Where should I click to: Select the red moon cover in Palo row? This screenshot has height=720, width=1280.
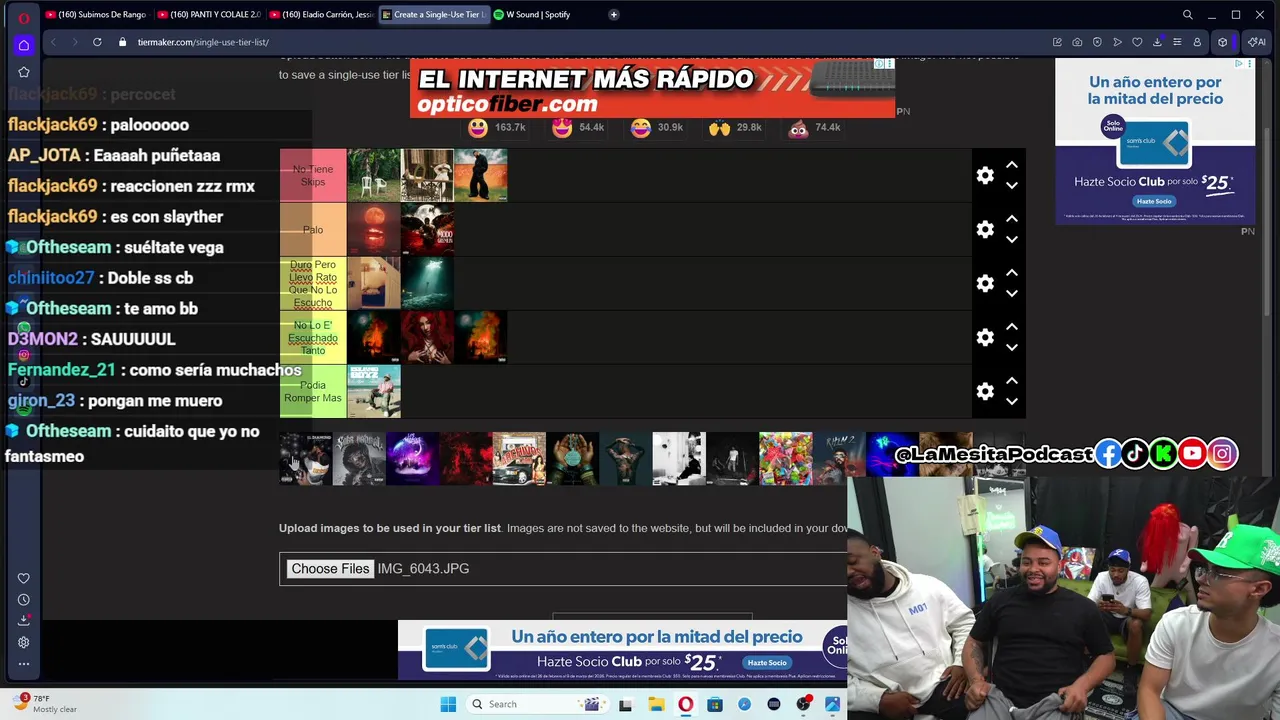pos(374,229)
